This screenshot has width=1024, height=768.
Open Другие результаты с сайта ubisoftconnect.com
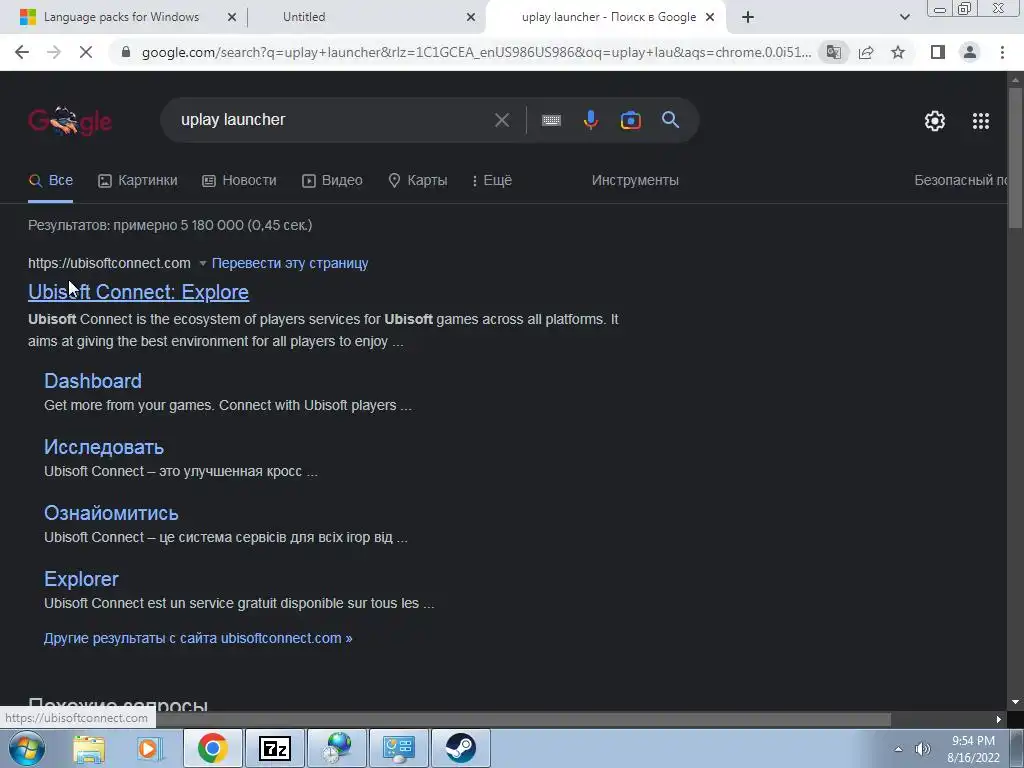198,638
